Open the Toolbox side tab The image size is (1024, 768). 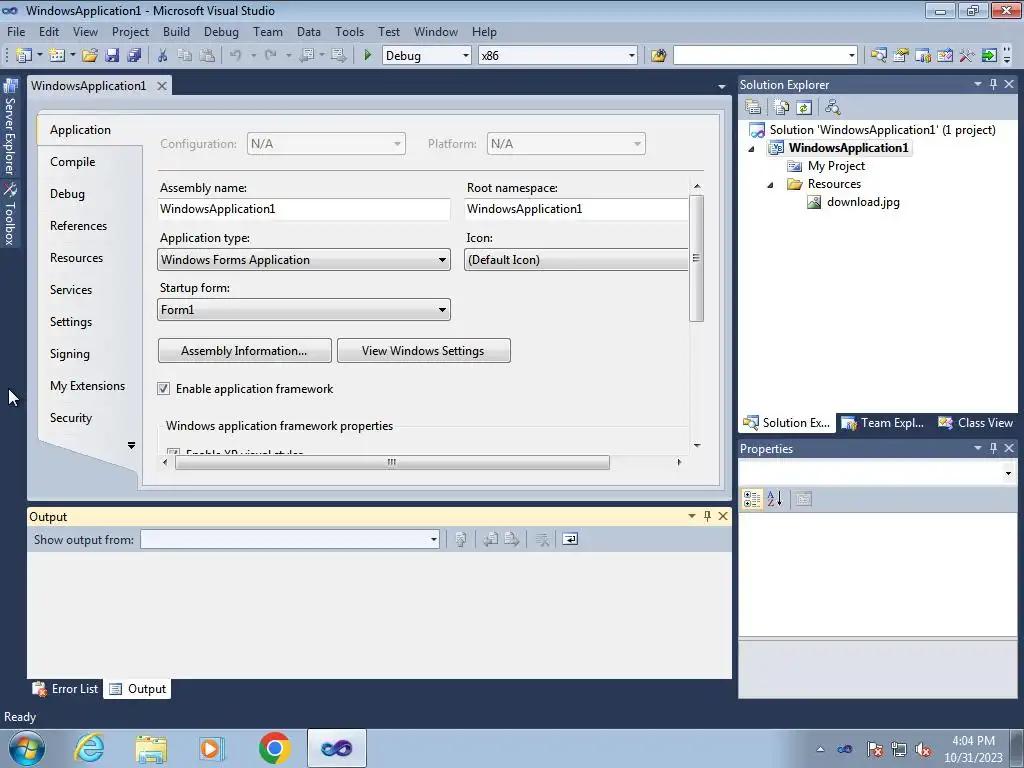[x=10, y=214]
